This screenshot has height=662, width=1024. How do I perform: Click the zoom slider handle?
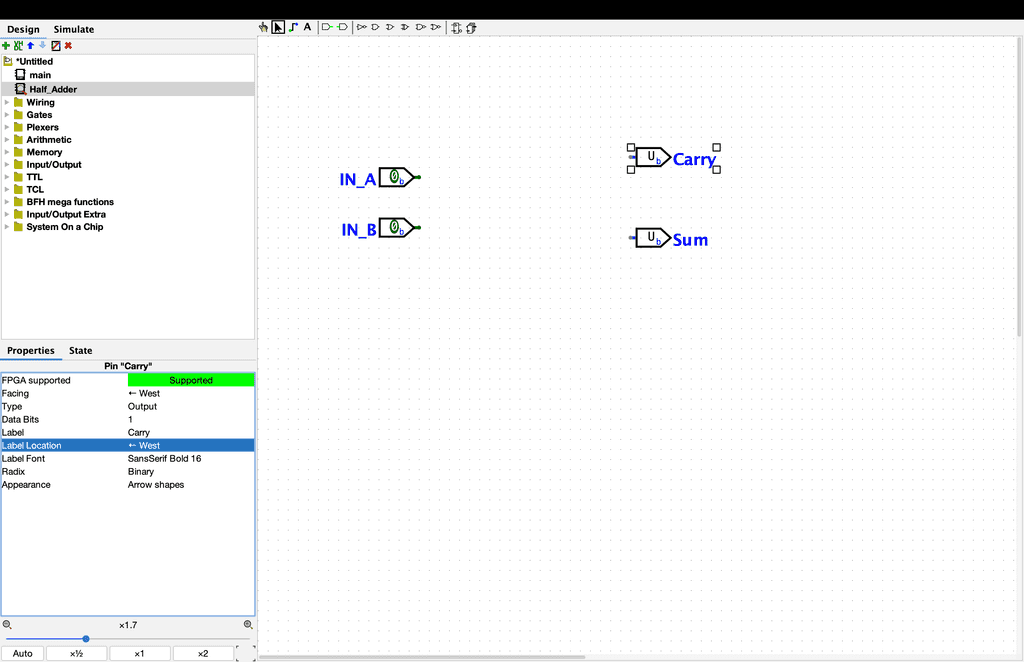pyautogui.click(x=86, y=638)
